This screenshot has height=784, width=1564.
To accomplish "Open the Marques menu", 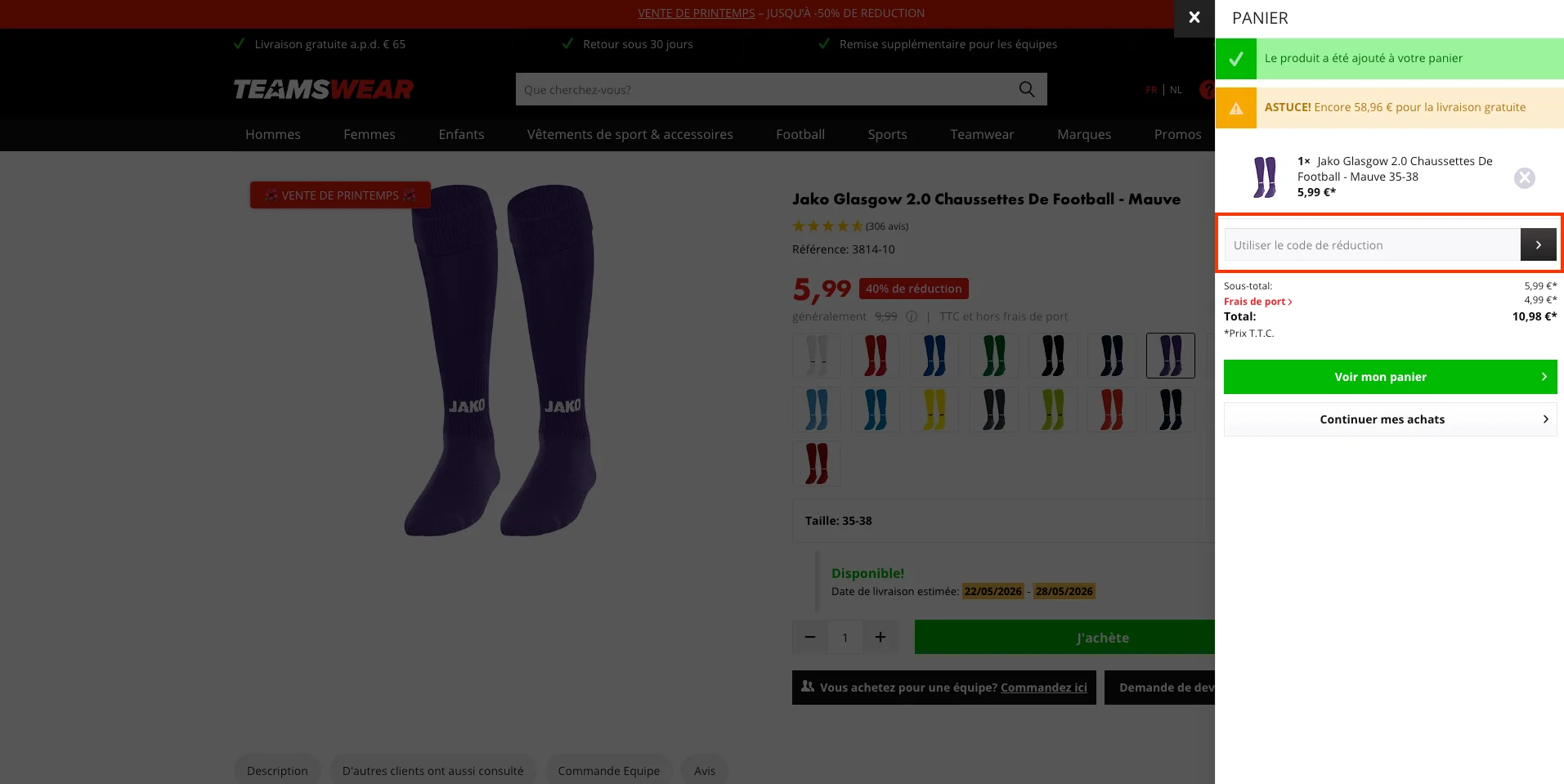I will tap(1084, 134).
